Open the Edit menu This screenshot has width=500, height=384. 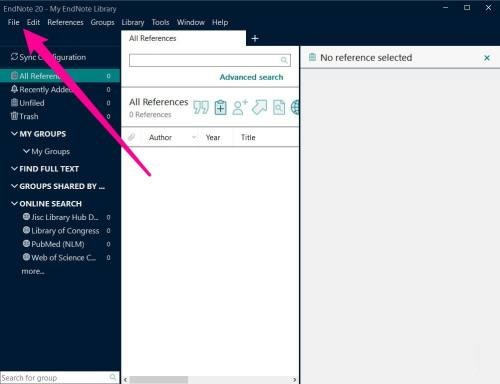pyautogui.click(x=33, y=22)
